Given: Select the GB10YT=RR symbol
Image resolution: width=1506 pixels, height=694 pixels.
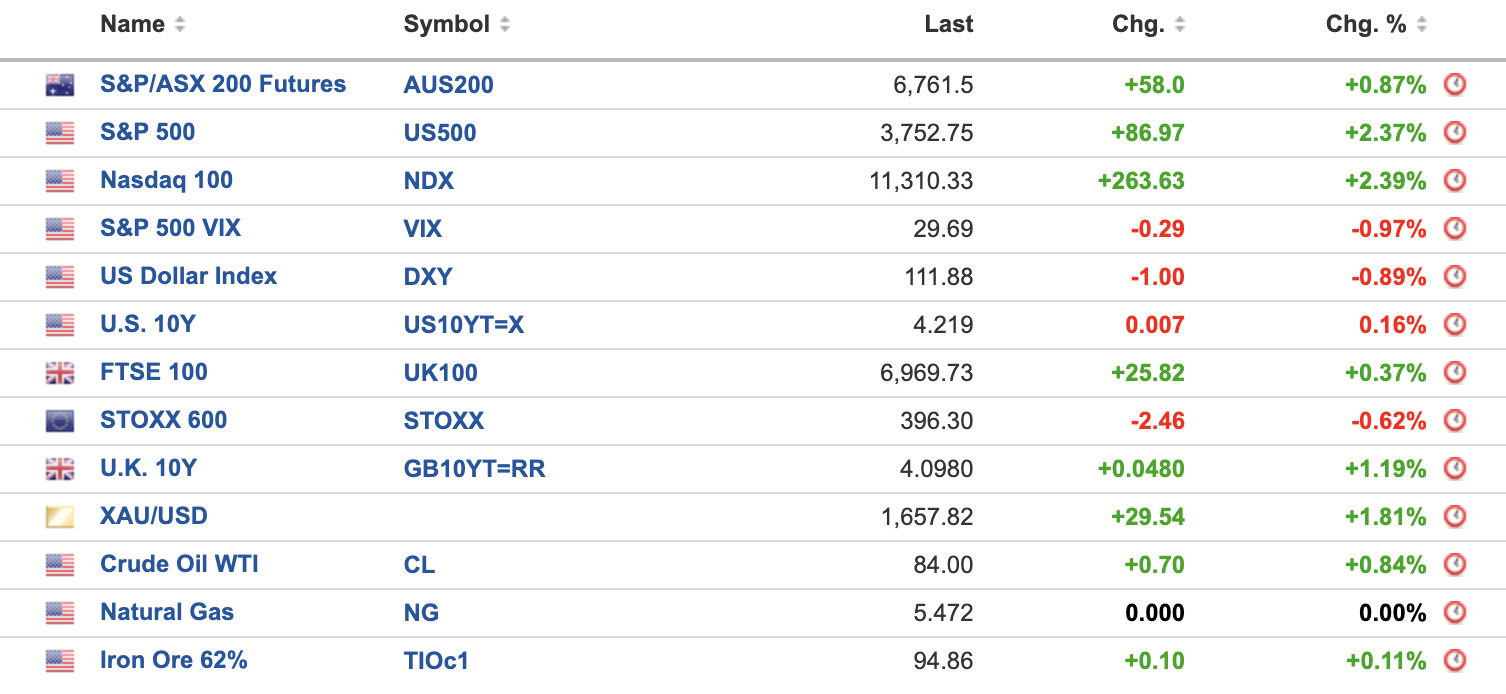Looking at the screenshot, I should coord(474,469).
